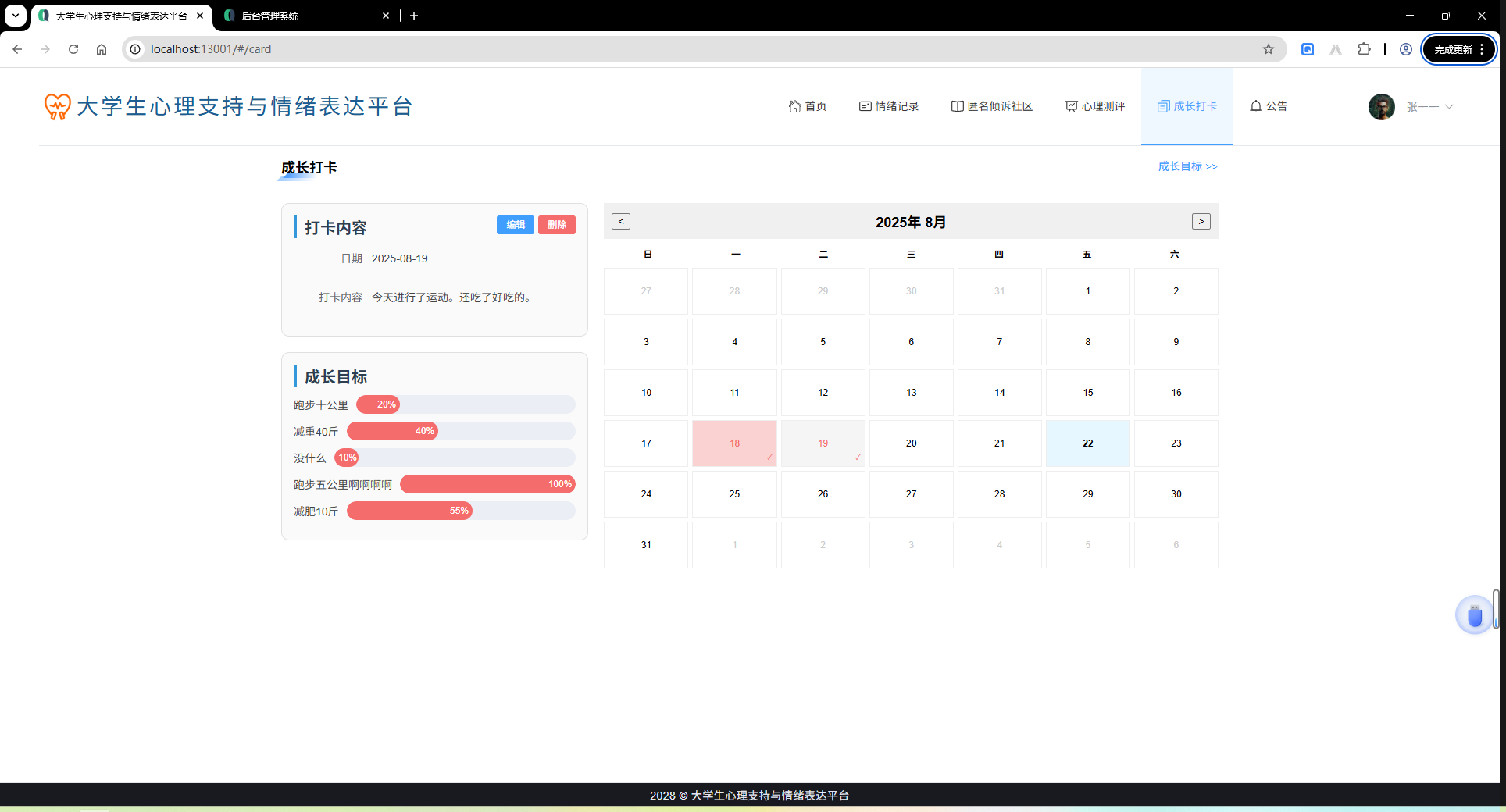Click the blue extension icon in toolbar

(x=1308, y=49)
